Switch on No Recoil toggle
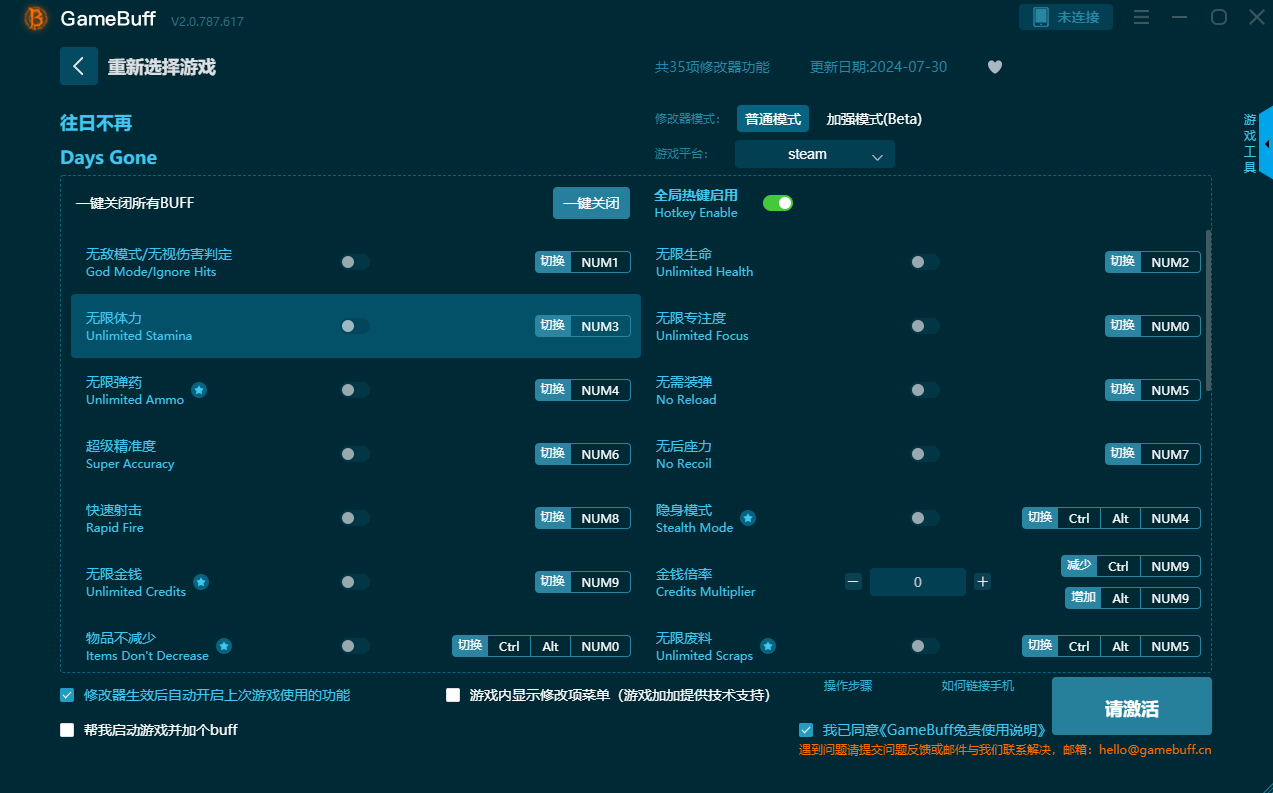Screen dimensions: 1273x793 [925, 454]
